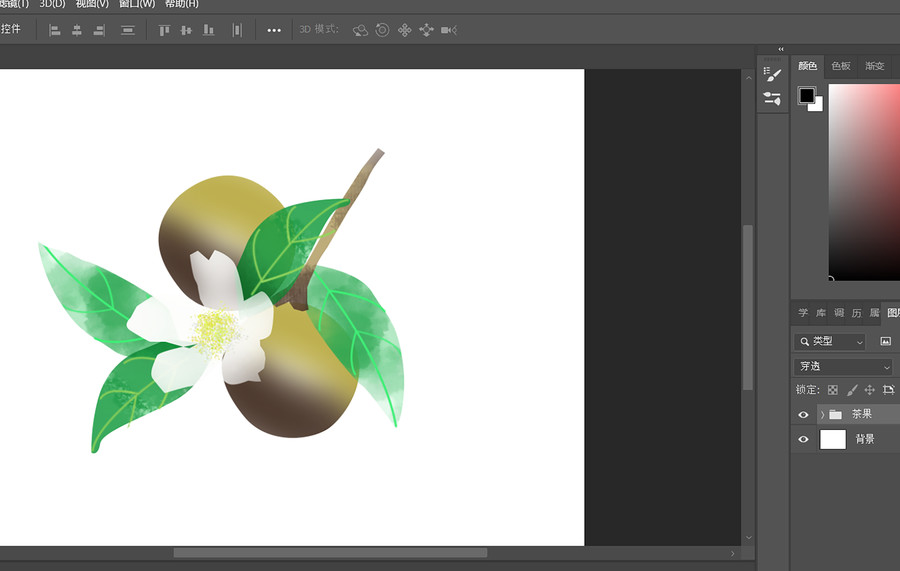Open the three-dots more align options
The height and width of the screenshot is (571, 900).
(274, 30)
